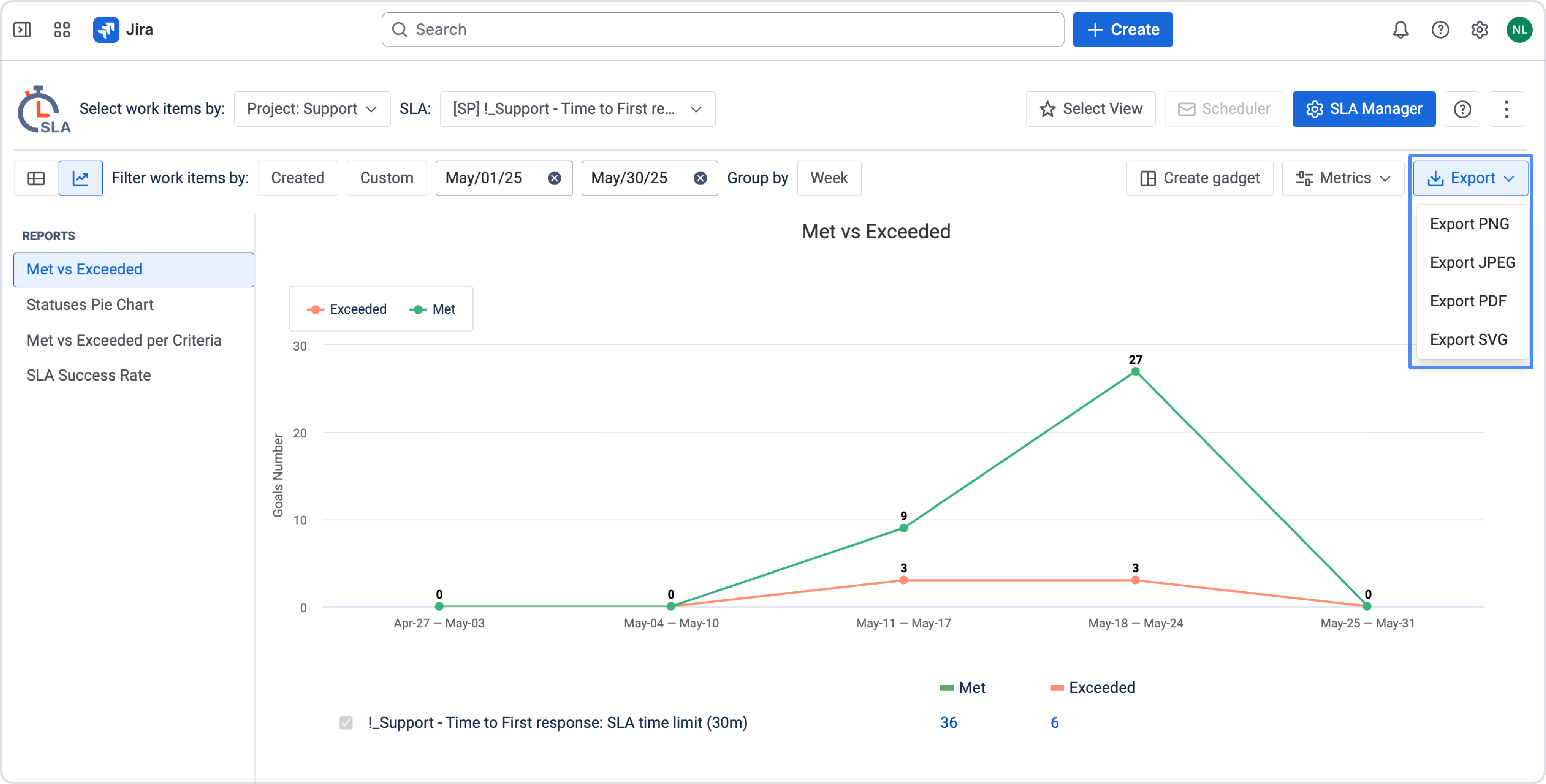Screen dimensions: 1546x784
Task: Open the notifications bell
Action: click(1400, 29)
